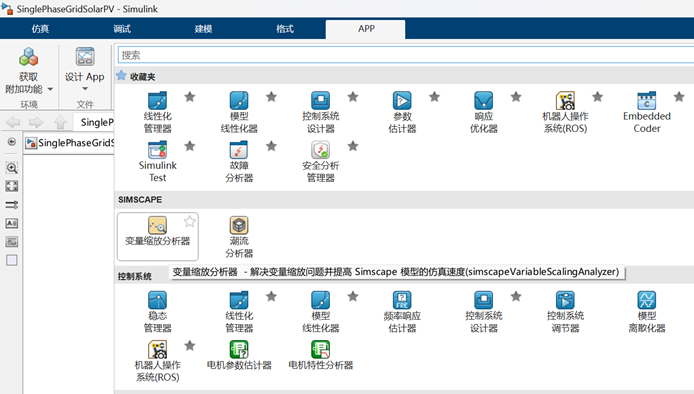Screen dimensions: 694x394
Task: Switch to the 建模 tab
Action: coord(203,29)
